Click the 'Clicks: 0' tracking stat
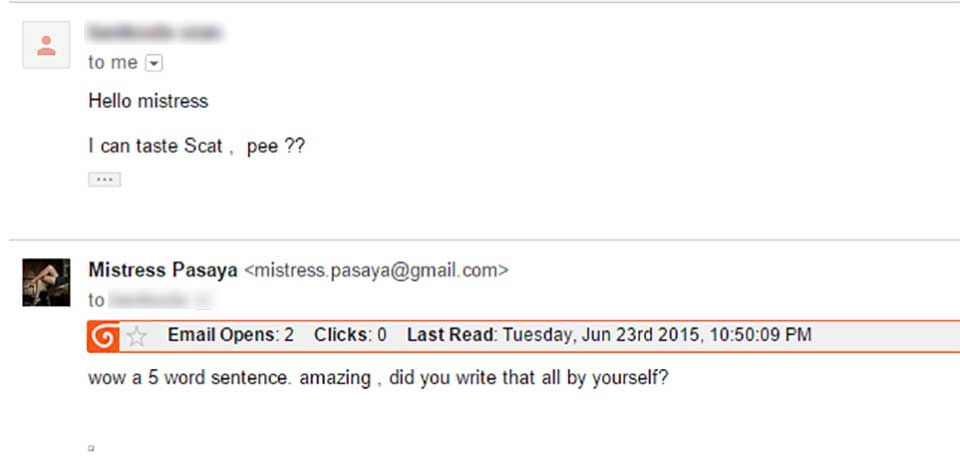The image size is (960, 462). [350, 335]
